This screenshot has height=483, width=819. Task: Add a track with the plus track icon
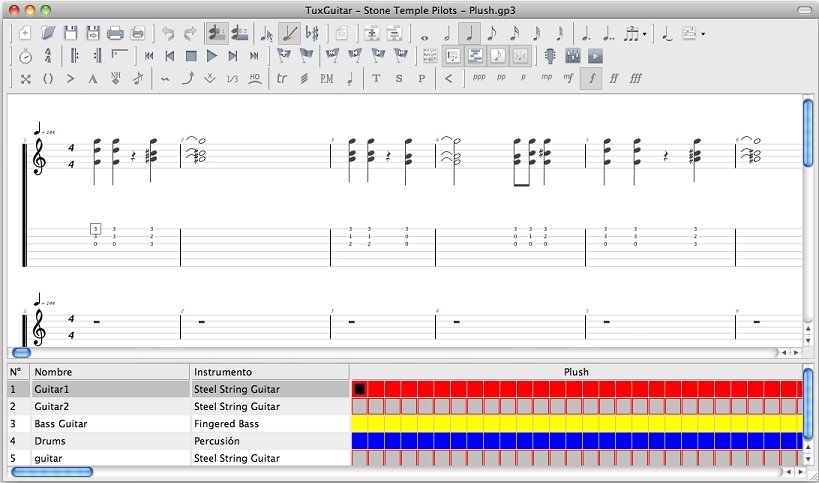pos(371,33)
